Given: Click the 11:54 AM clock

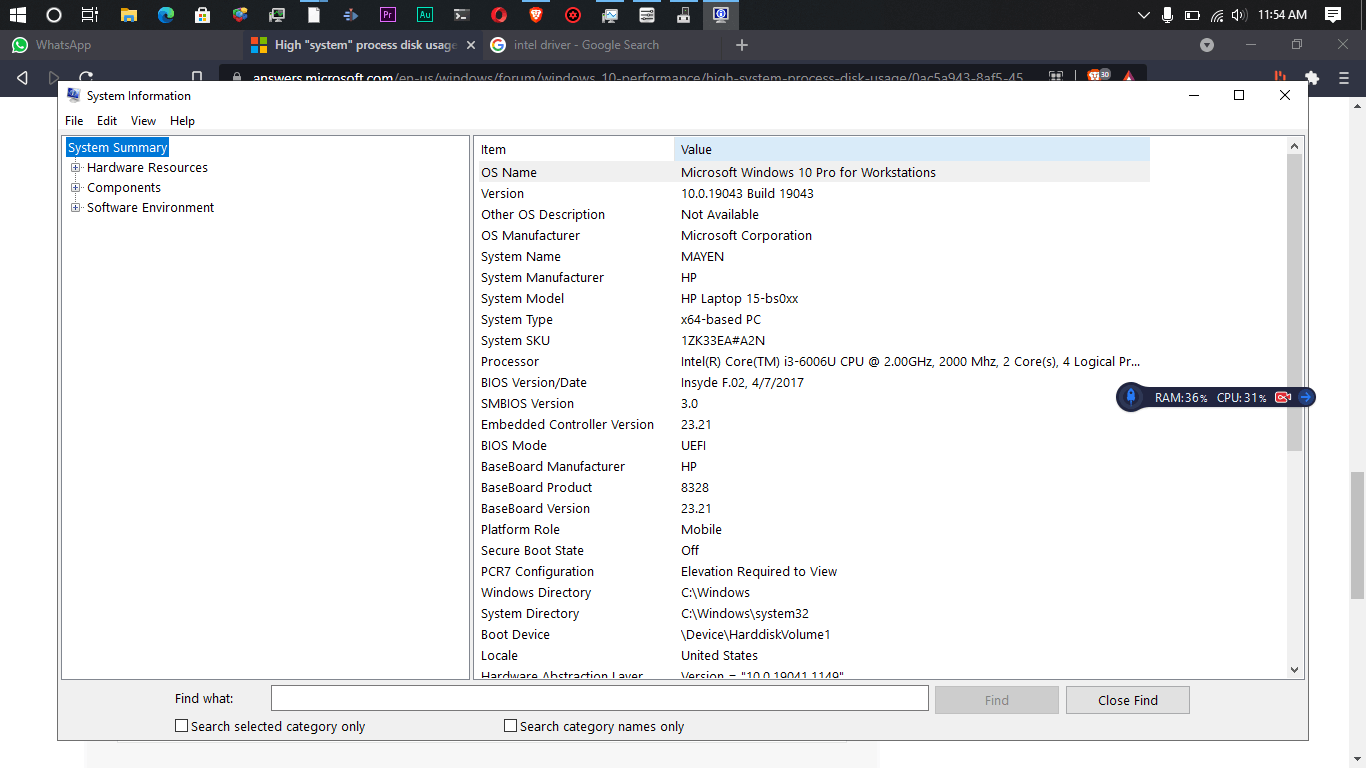Looking at the screenshot, I should tap(1283, 15).
